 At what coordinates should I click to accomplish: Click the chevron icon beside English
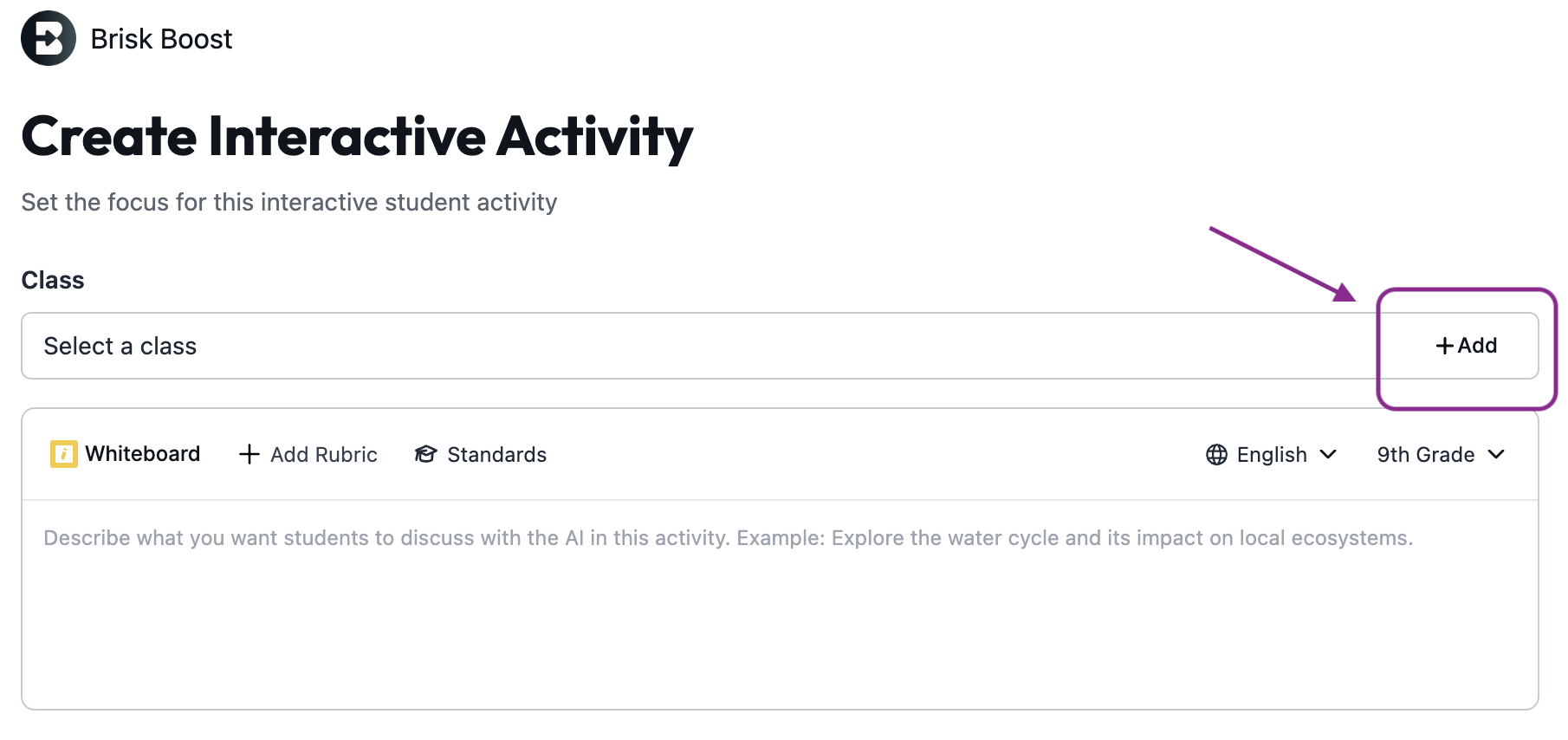(x=1328, y=454)
